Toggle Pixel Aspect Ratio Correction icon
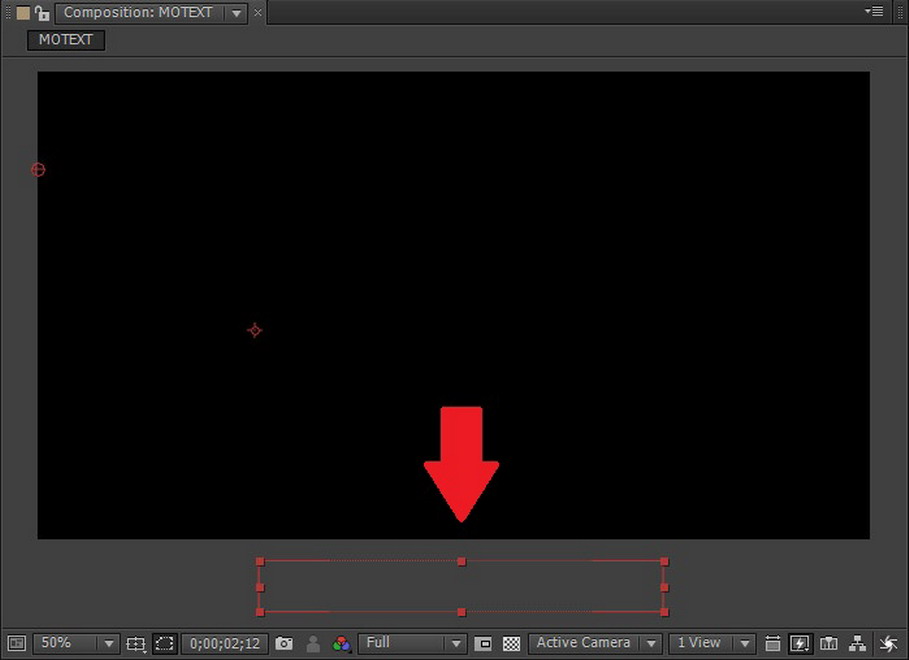This screenshot has height=660, width=909. [x=772, y=644]
